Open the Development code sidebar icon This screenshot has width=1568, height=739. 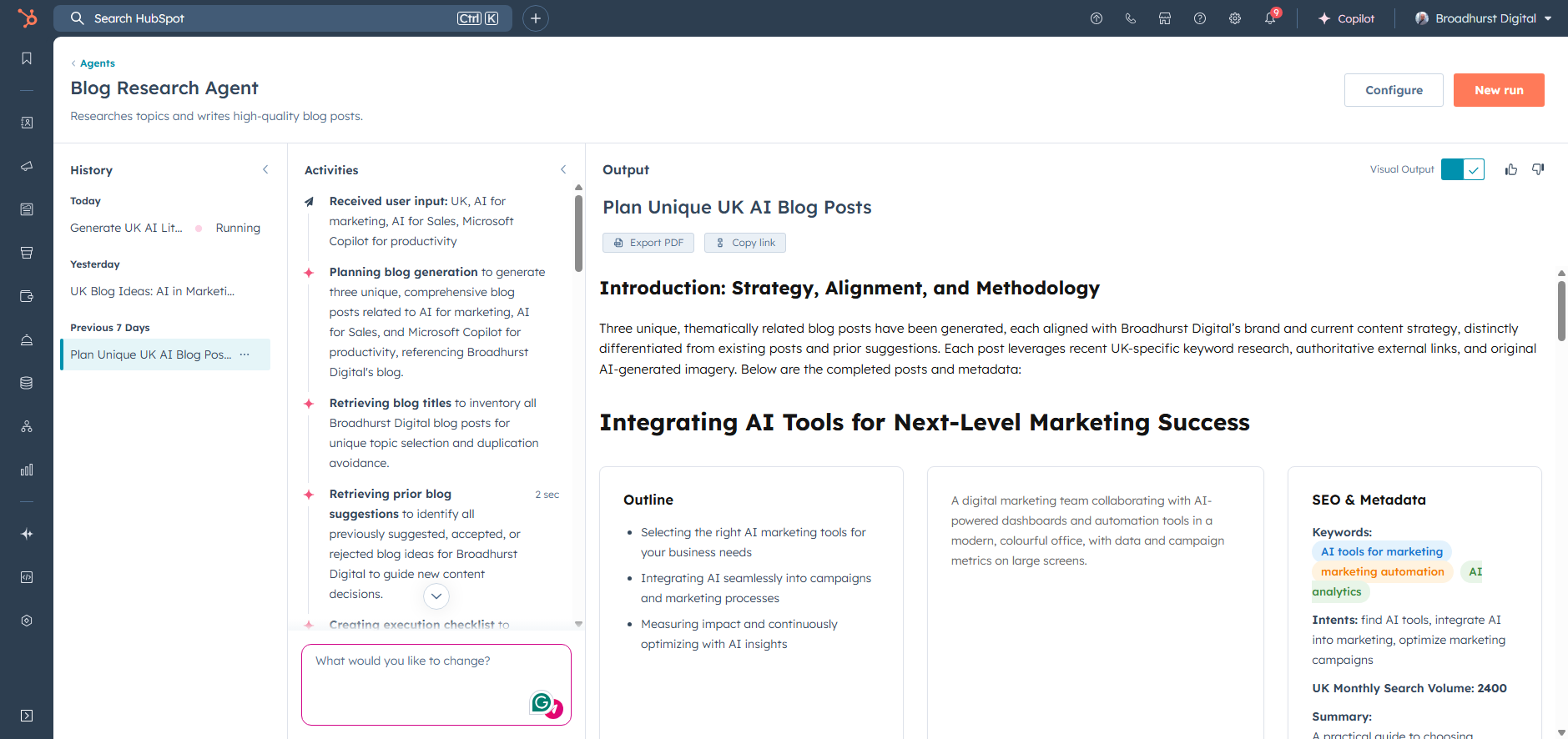click(x=27, y=577)
